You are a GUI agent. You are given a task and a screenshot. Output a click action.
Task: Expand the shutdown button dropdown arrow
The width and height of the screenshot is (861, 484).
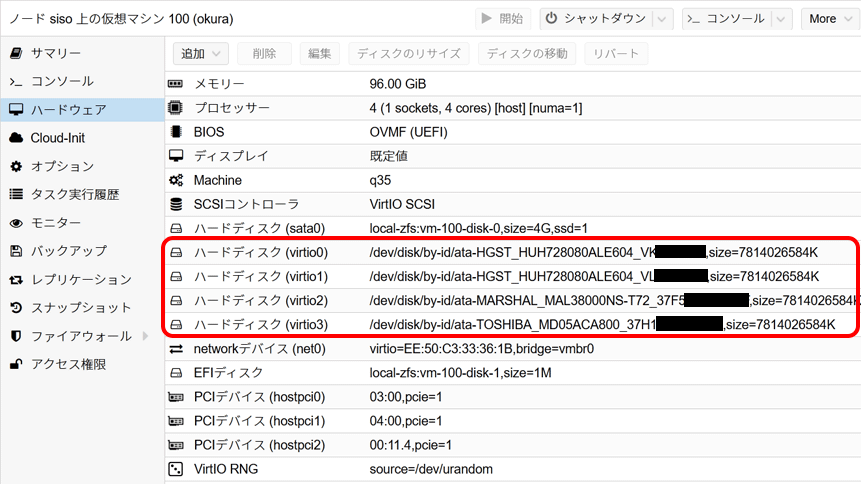pyautogui.click(x=662, y=19)
